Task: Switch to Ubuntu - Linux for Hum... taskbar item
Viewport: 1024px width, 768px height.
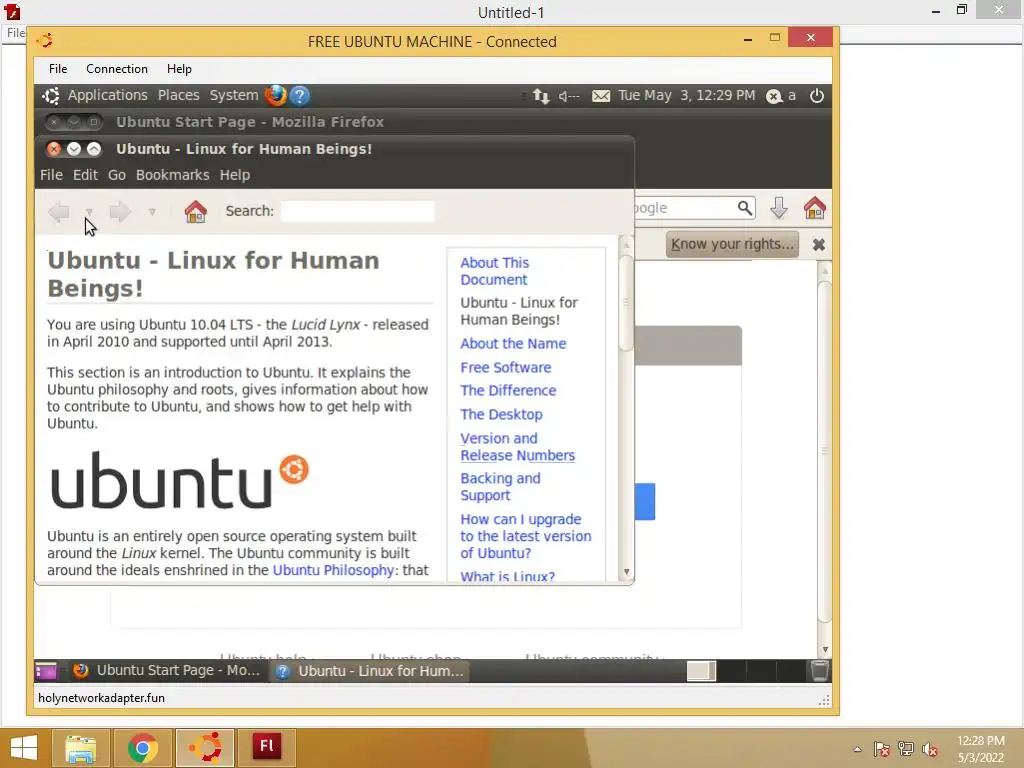Action: (370, 671)
